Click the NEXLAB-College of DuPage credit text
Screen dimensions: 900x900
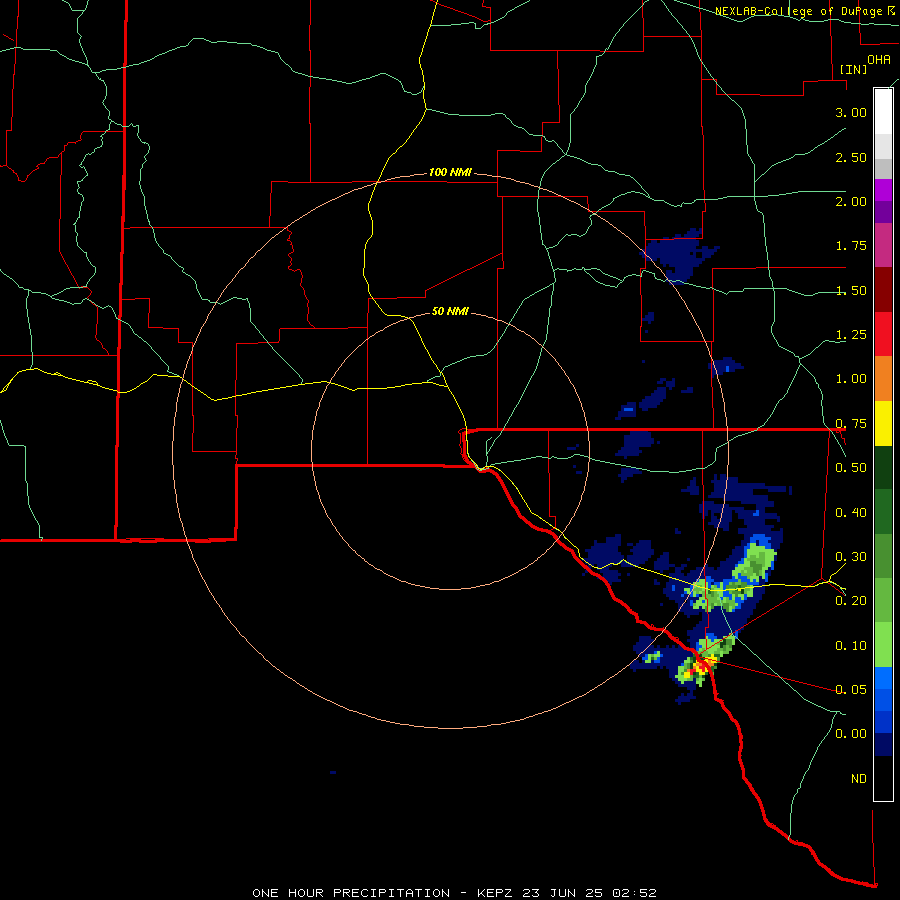(804, 11)
